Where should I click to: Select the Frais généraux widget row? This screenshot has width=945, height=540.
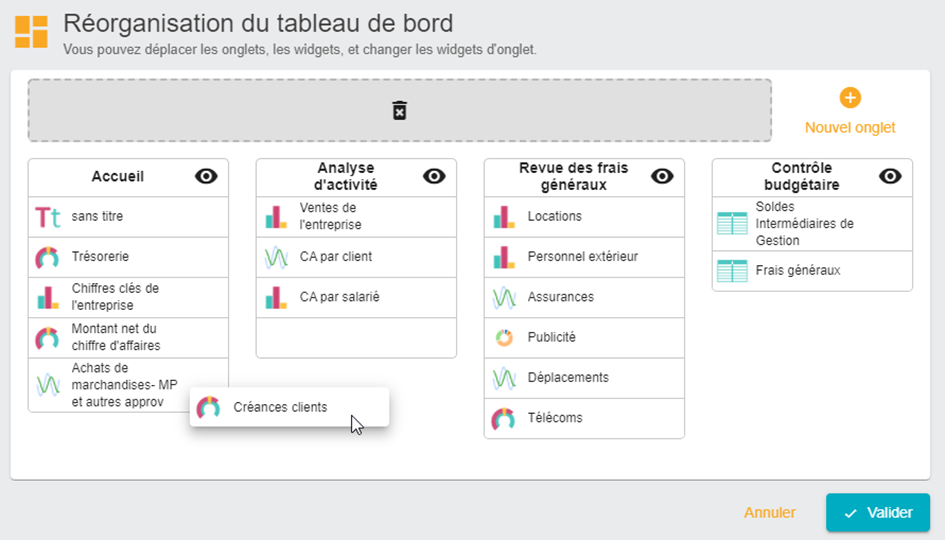tap(812, 271)
